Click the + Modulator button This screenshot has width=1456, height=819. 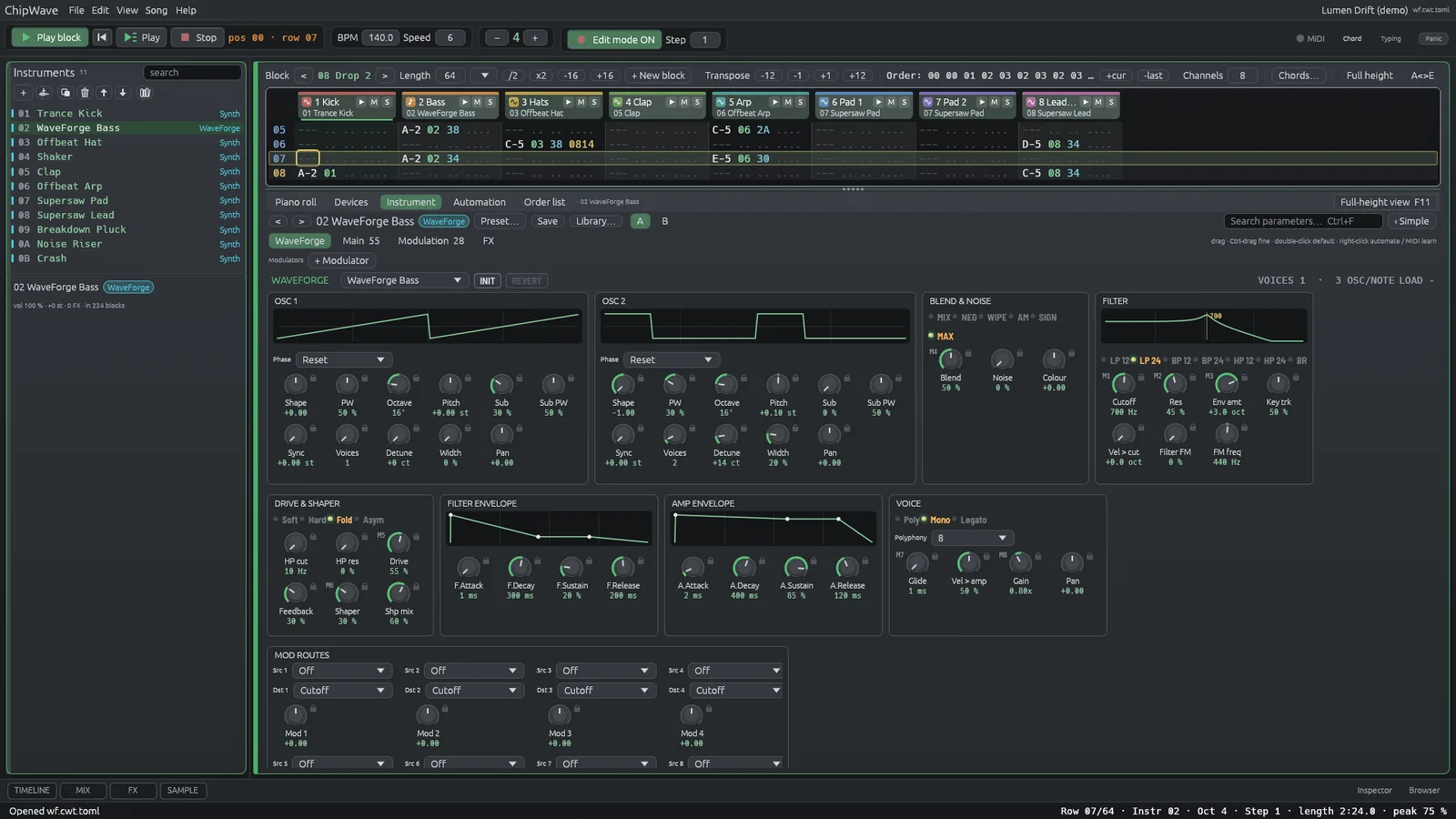point(341,260)
